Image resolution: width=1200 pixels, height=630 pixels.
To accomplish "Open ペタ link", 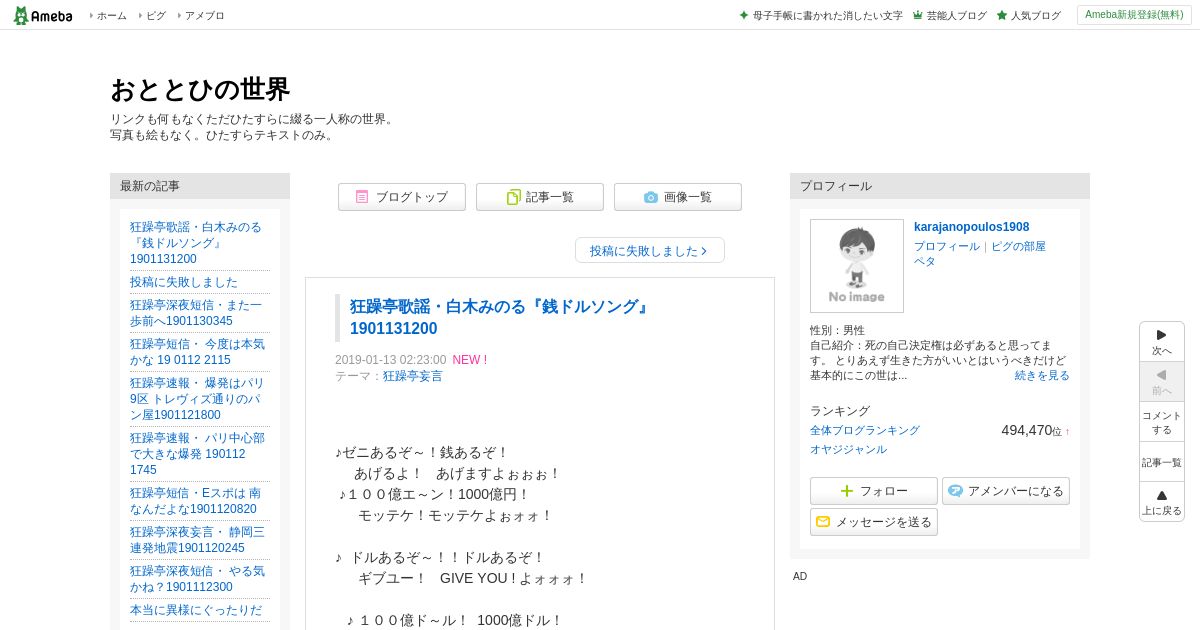I will [x=925, y=261].
